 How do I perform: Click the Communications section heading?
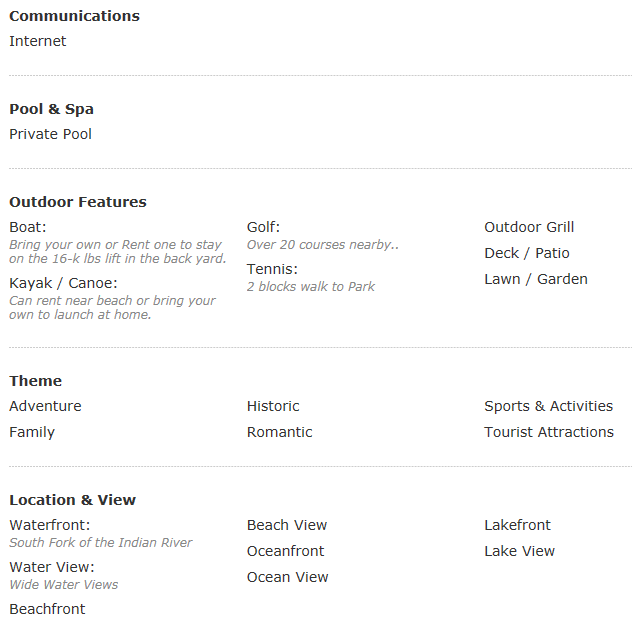[75, 16]
